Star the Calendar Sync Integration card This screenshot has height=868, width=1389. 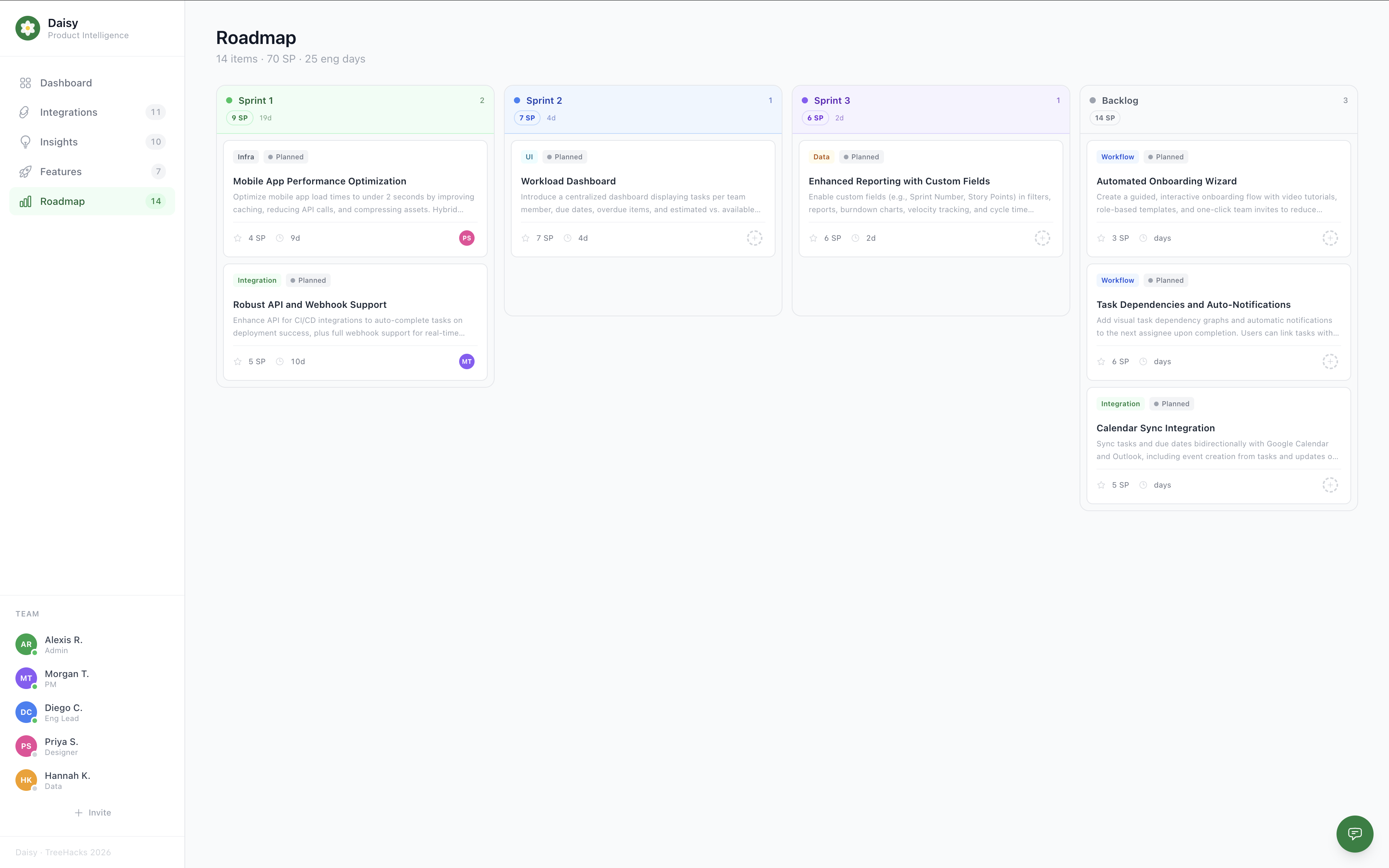coord(1101,485)
